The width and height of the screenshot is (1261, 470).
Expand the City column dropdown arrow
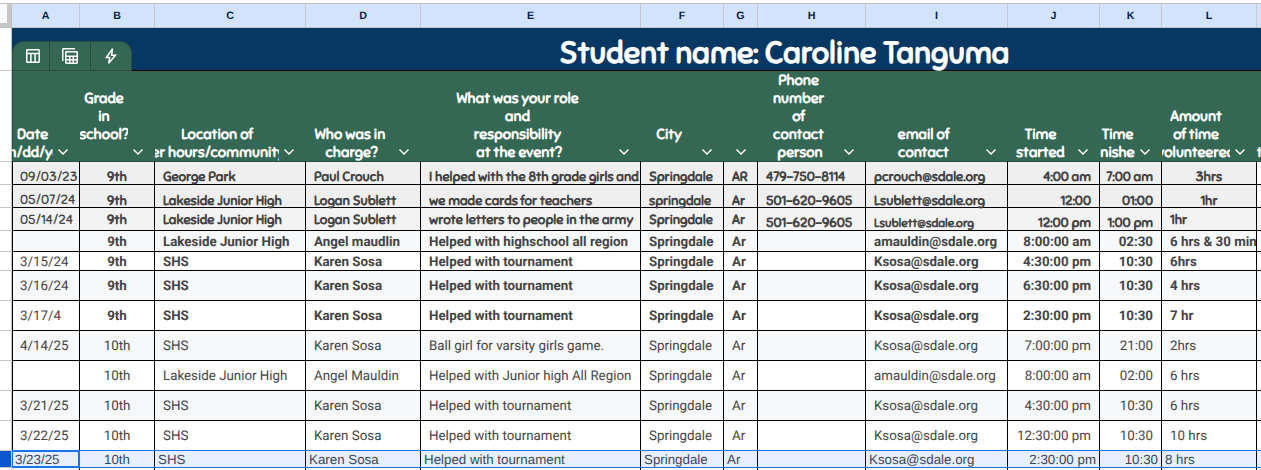pyautogui.click(x=707, y=152)
